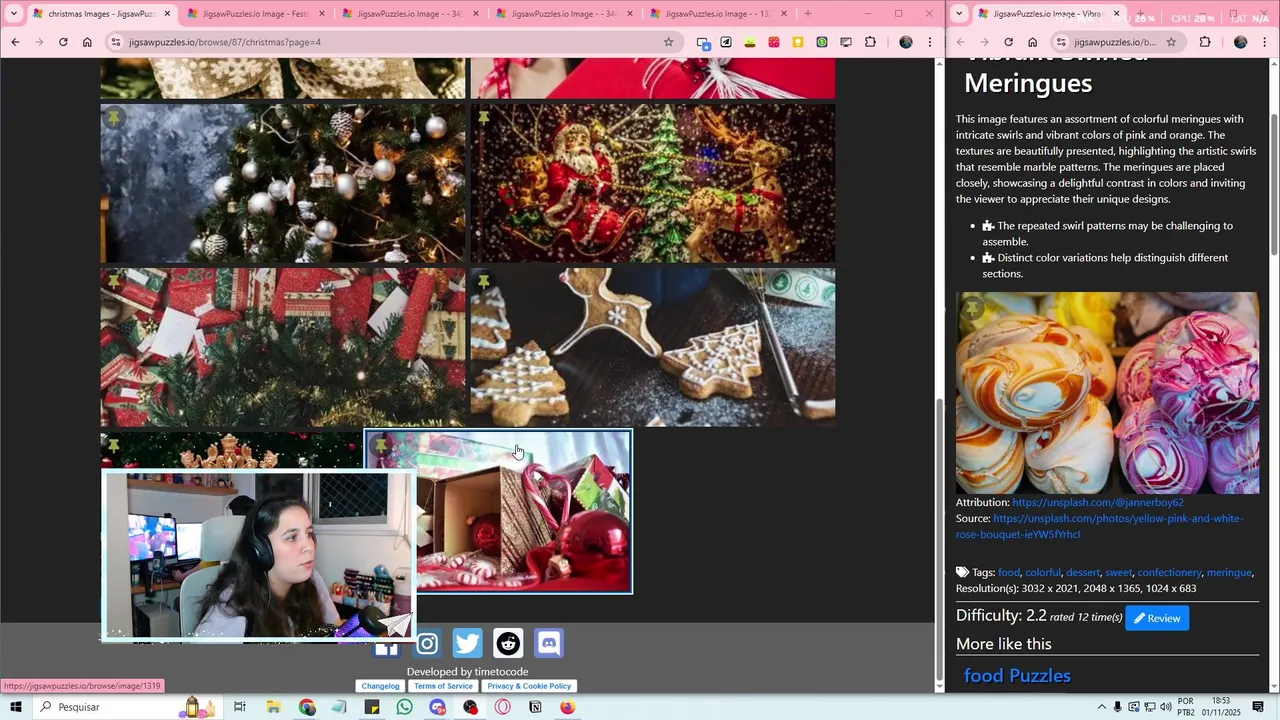Viewport: 1280px width, 720px height.
Task: Open meringues image in right window
Action: (x=1107, y=393)
